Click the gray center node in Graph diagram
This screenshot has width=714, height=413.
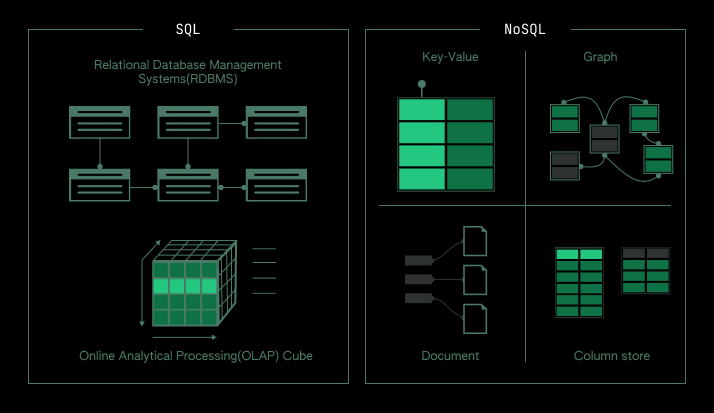[604, 139]
